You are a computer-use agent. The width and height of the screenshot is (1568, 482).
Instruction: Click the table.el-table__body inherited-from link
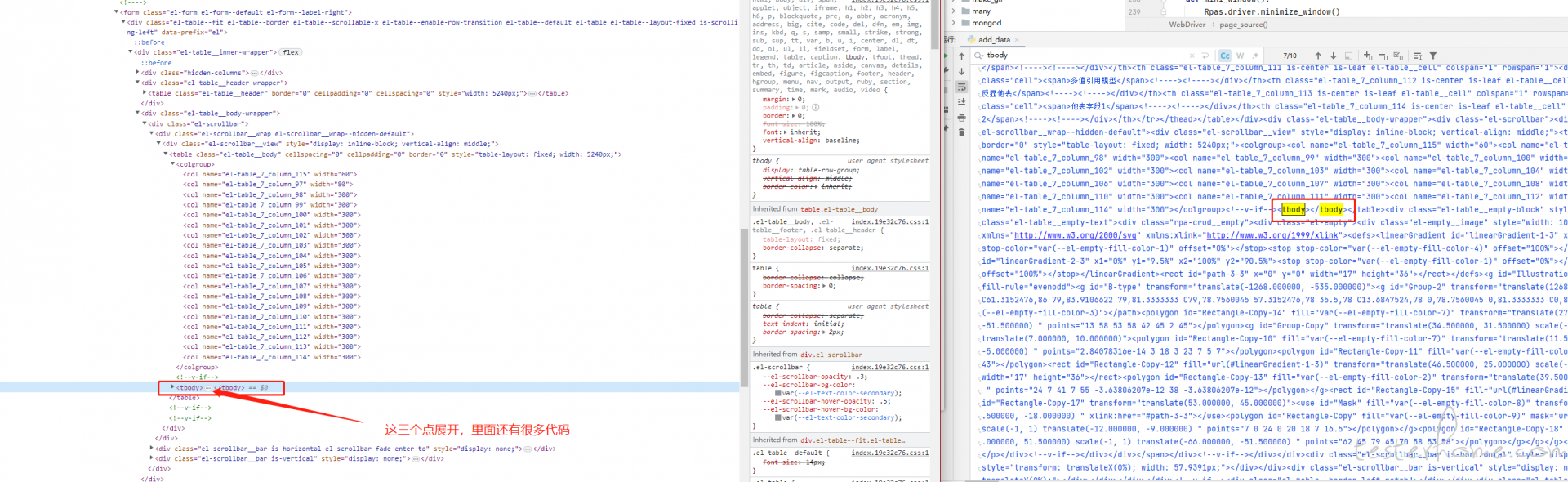coord(839,209)
